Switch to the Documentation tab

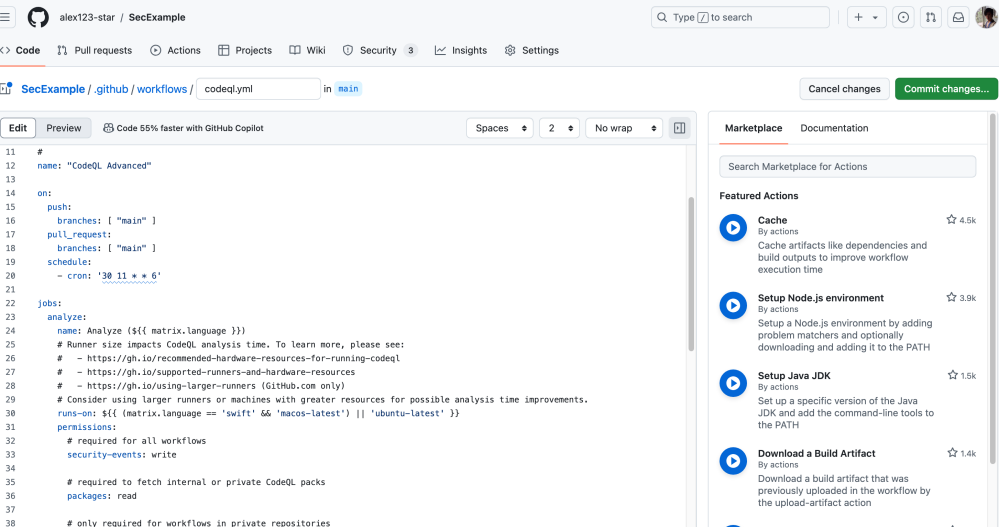tap(834, 128)
